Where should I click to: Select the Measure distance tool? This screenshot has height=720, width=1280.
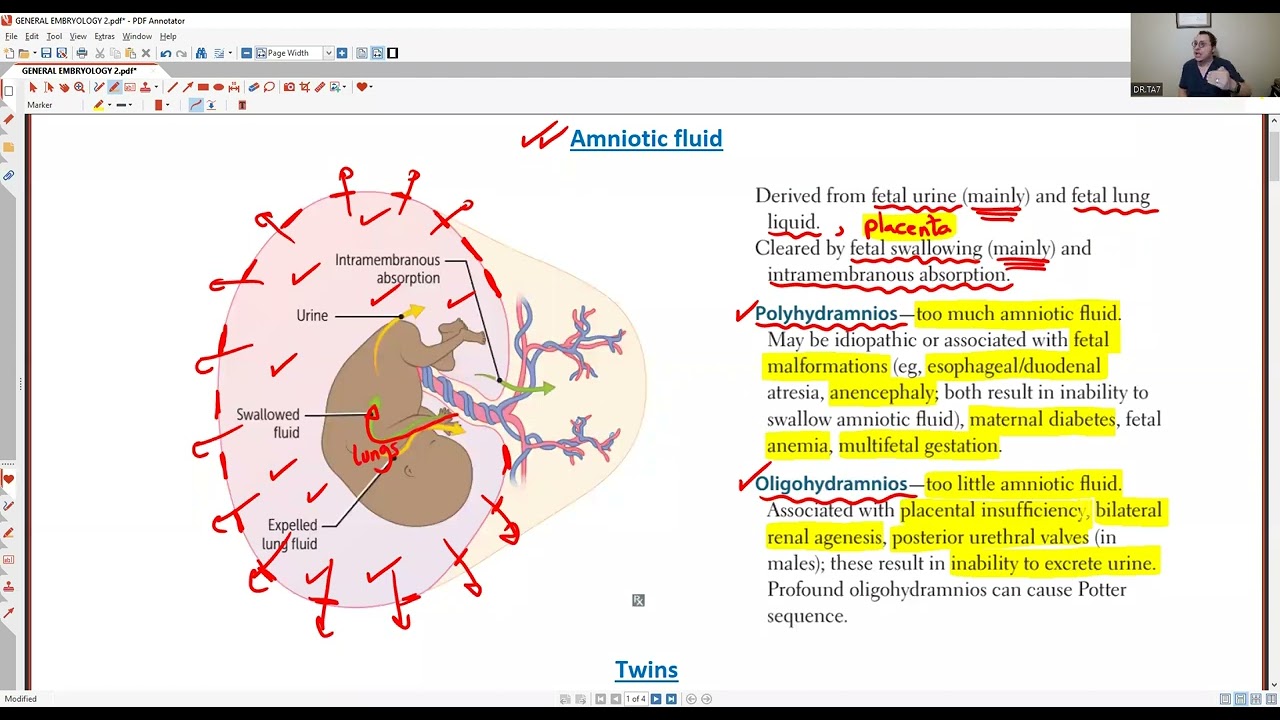click(x=234, y=87)
